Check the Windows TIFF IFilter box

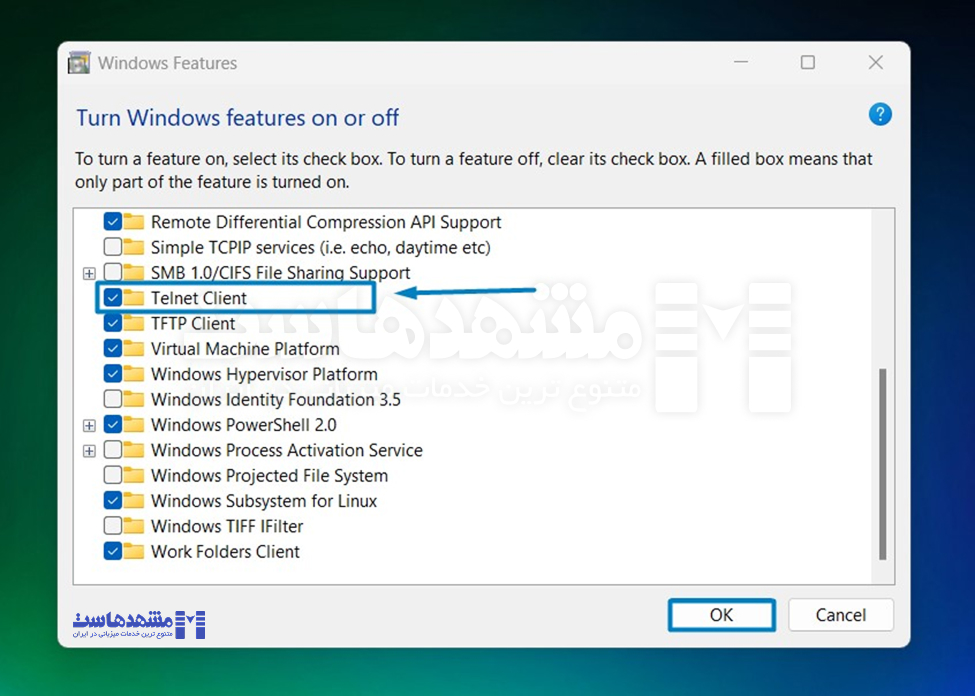click(x=113, y=526)
